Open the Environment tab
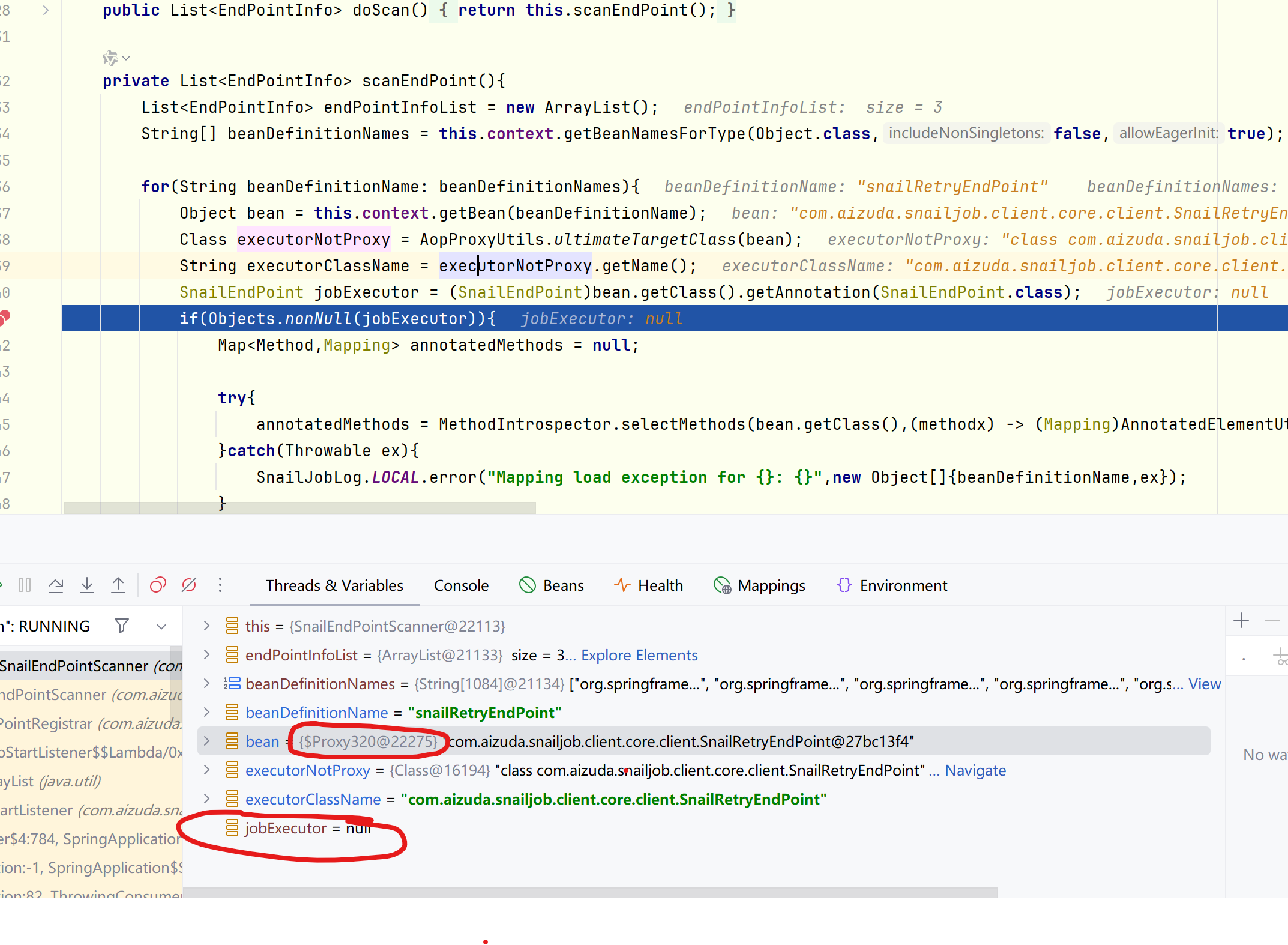This screenshot has width=1288, height=945. (892, 585)
